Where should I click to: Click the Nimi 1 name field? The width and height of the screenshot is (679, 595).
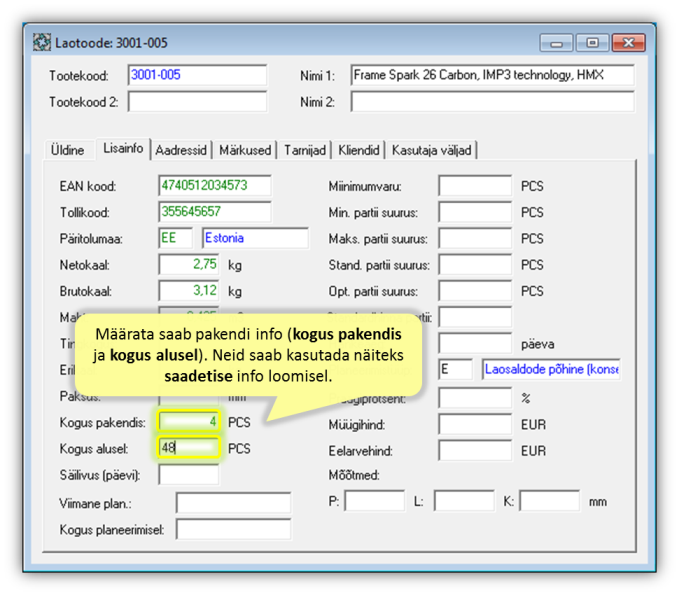point(492,75)
